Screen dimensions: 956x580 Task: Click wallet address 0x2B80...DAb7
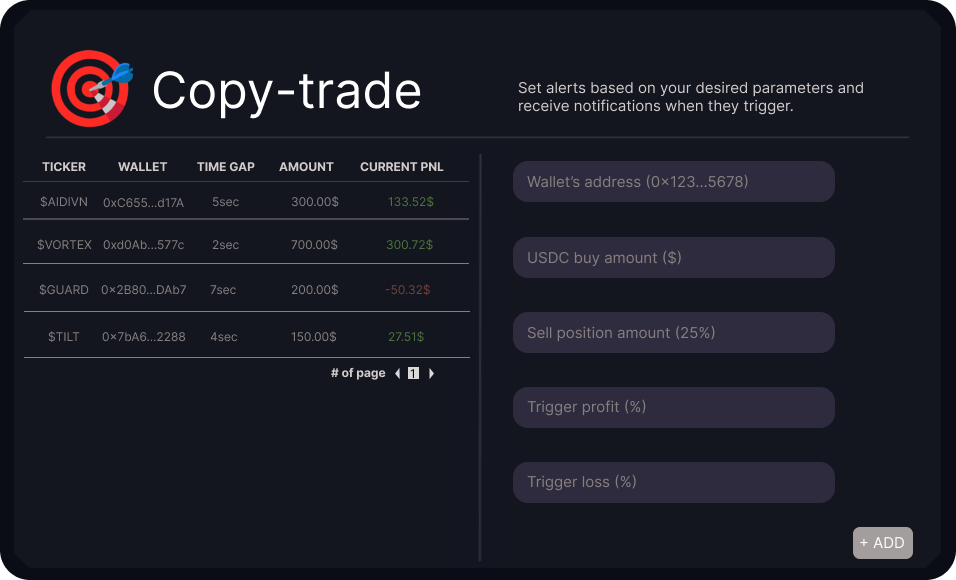(x=144, y=290)
